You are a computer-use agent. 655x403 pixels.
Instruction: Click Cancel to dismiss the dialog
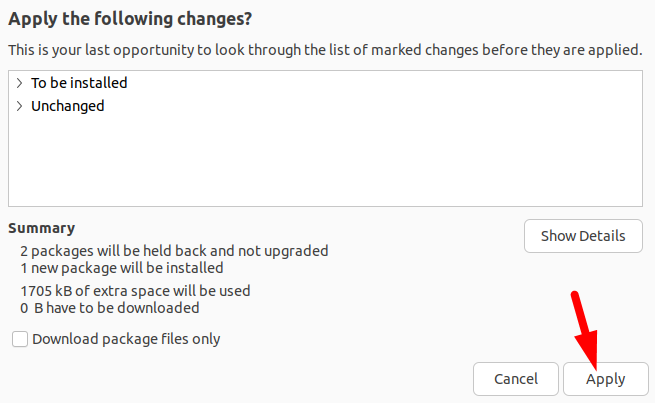point(516,379)
